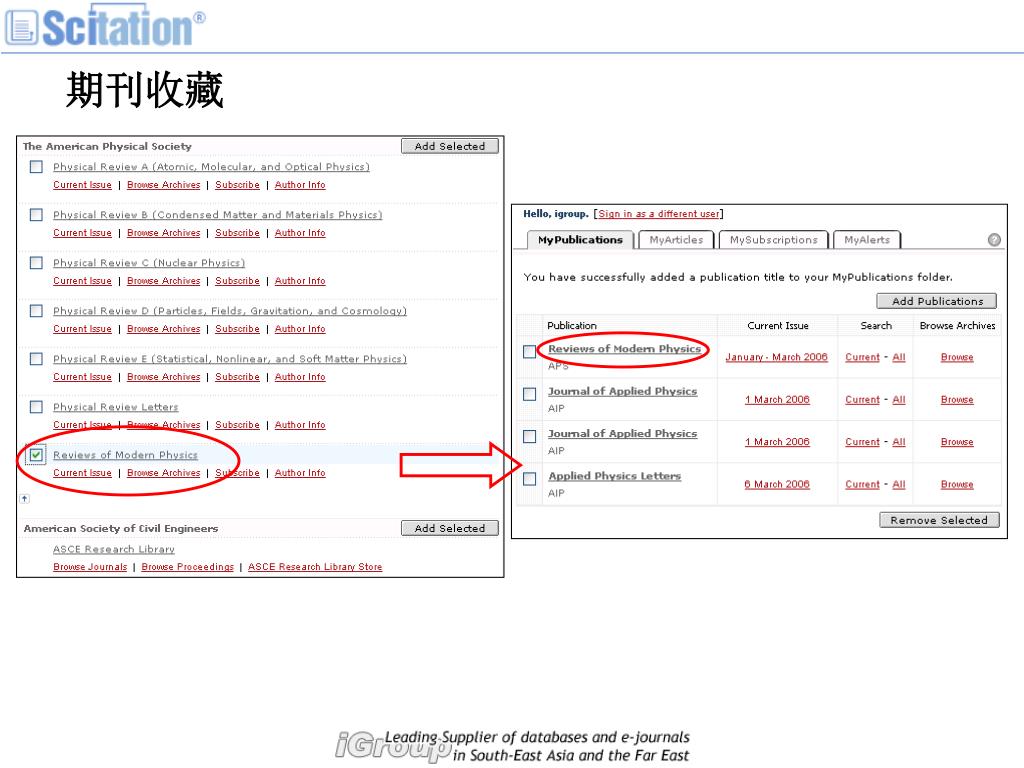Viewport: 1024px width, 768px height.
Task: Click Add Selected for American Physical Society
Action: [450, 146]
